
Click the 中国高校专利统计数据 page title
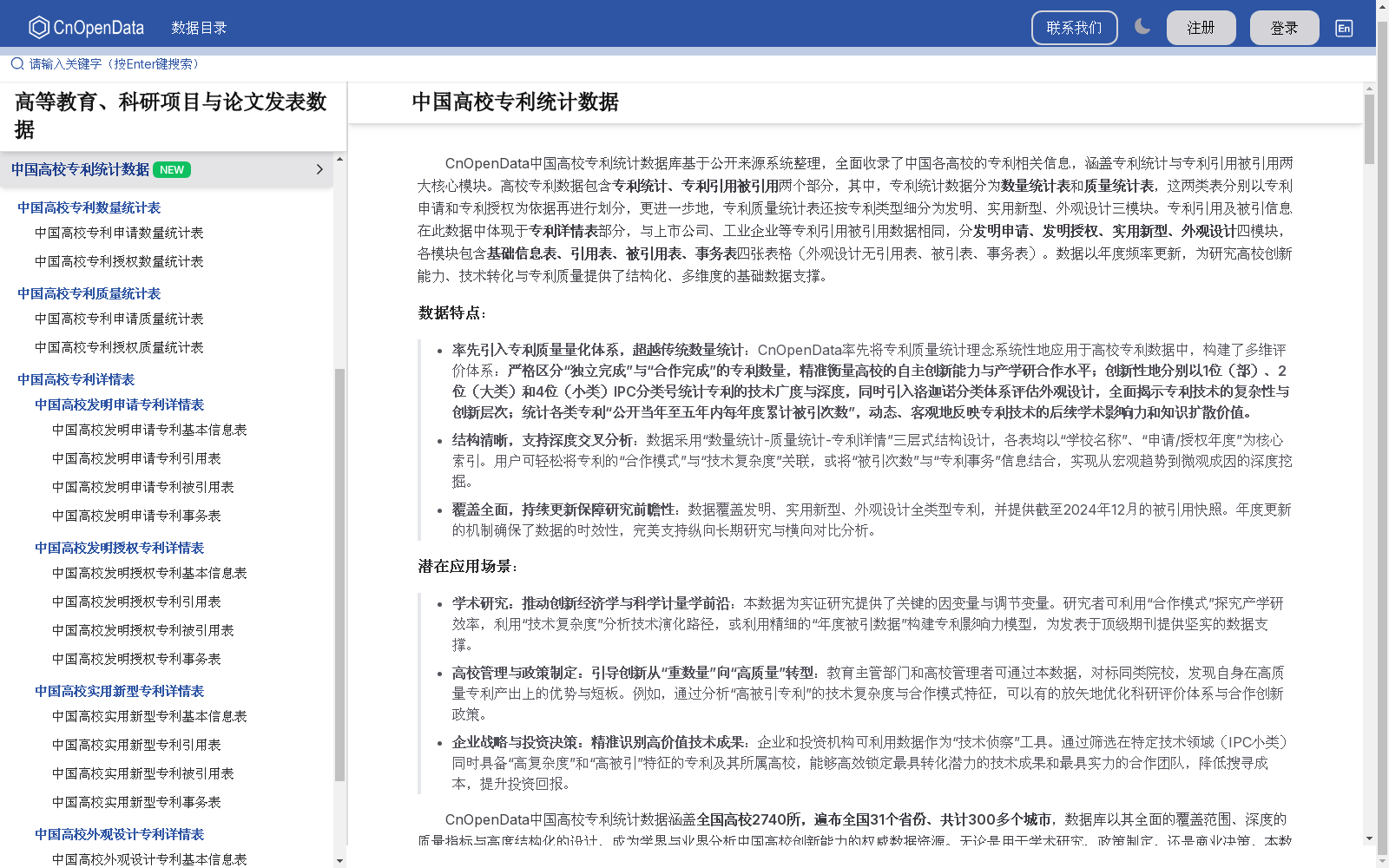(x=515, y=102)
